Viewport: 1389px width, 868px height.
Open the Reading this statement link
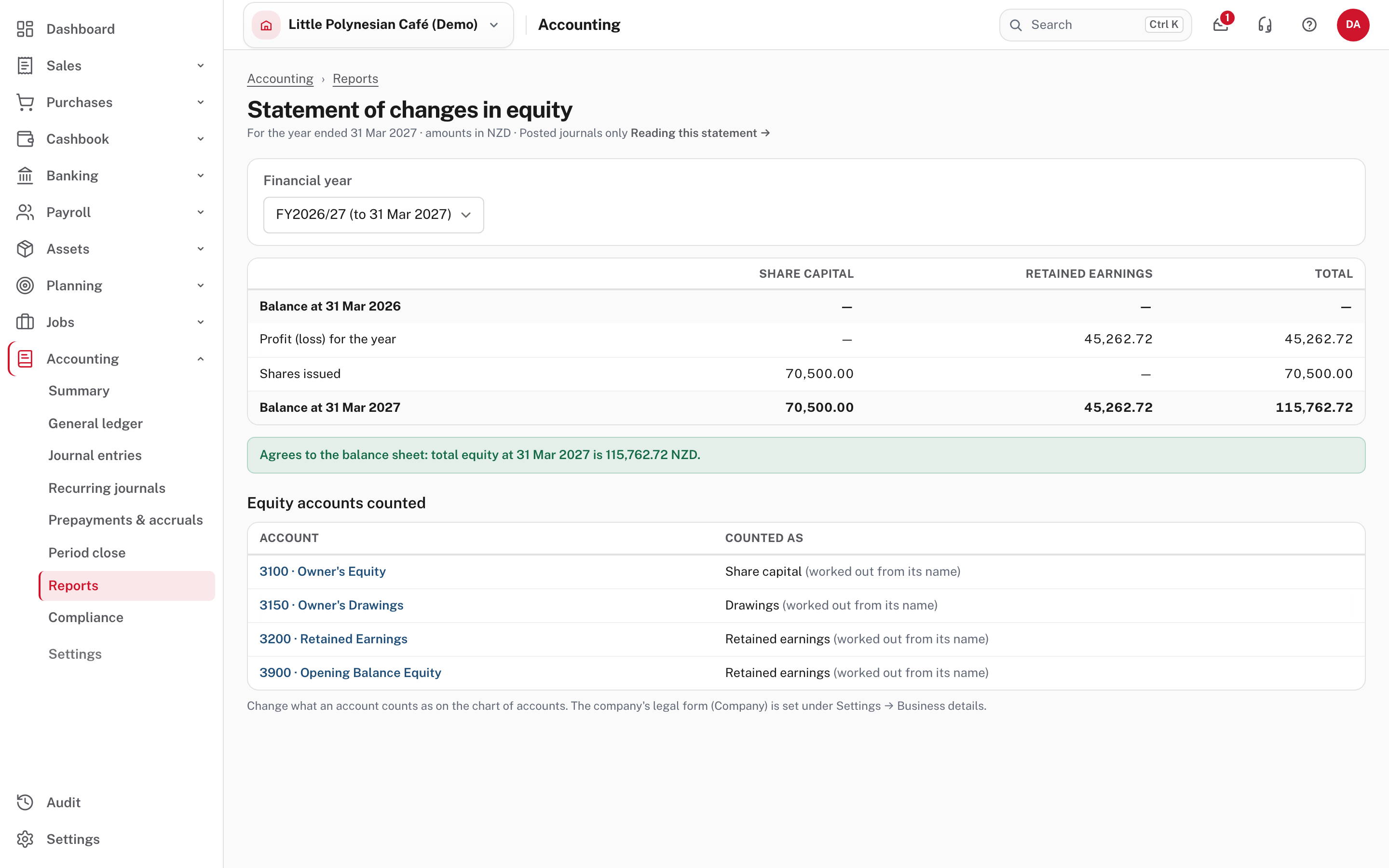(x=700, y=133)
